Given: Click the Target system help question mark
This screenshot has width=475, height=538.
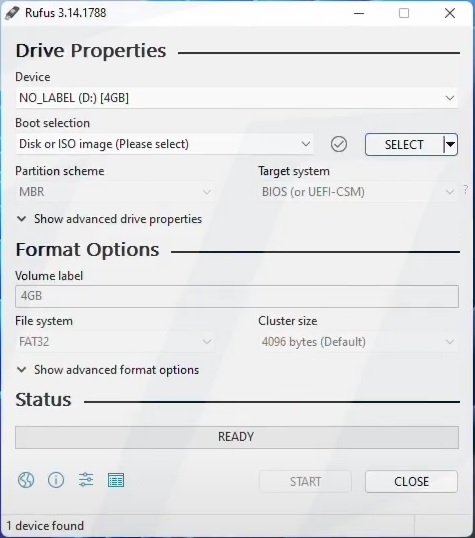Looking at the screenshot, I should click(465, 189).
